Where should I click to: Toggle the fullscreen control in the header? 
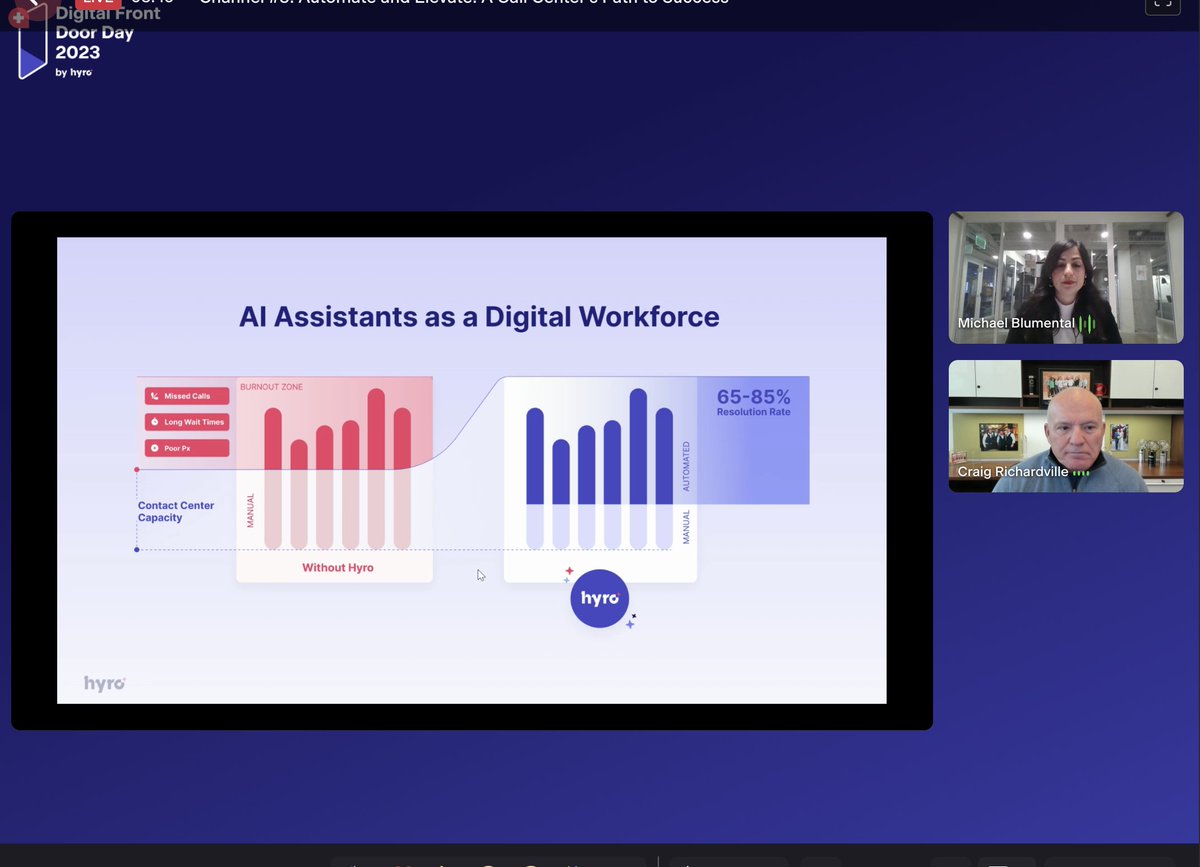pos(1162,5)
